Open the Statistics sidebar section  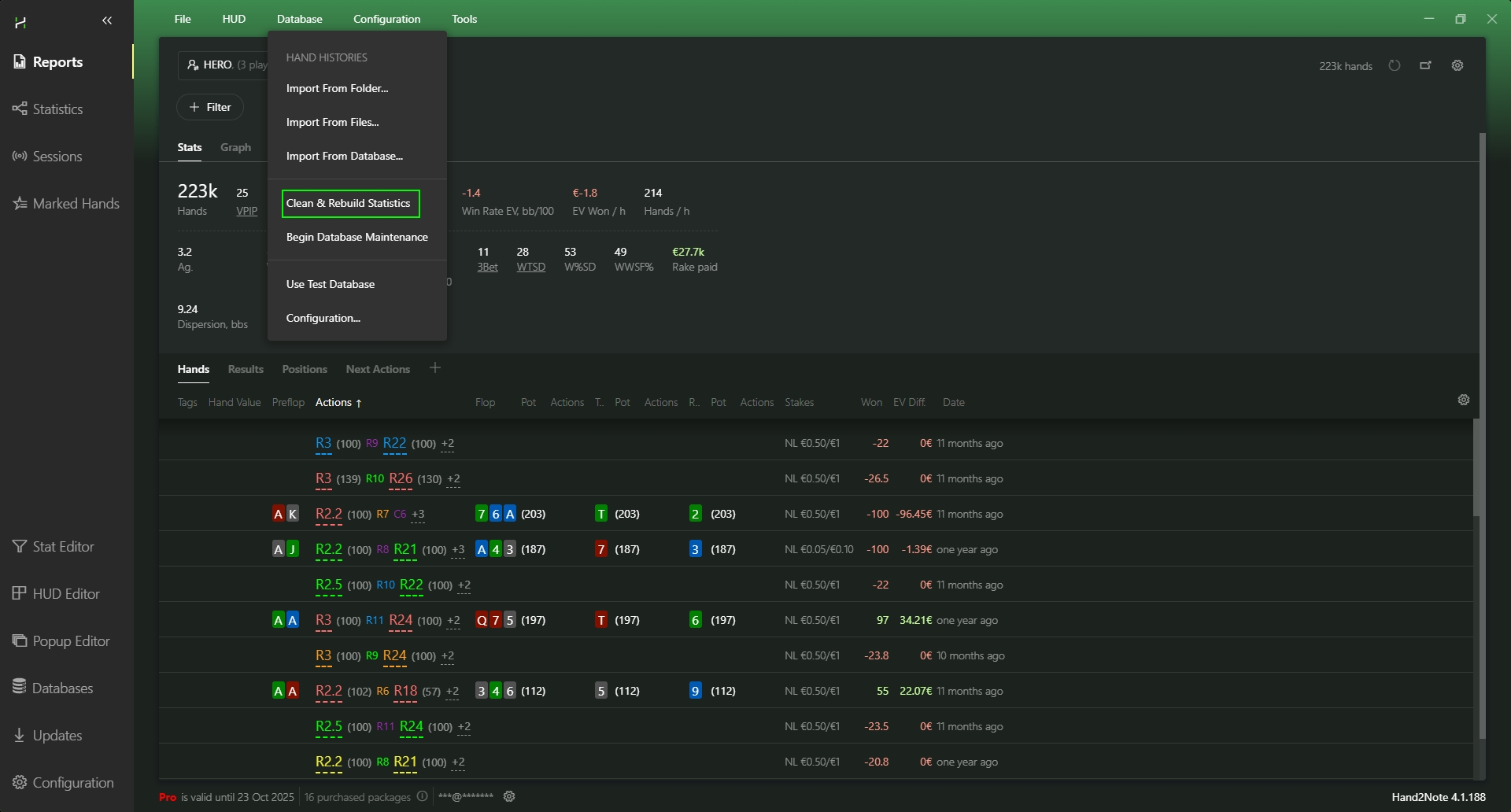[x=57, y=109]
